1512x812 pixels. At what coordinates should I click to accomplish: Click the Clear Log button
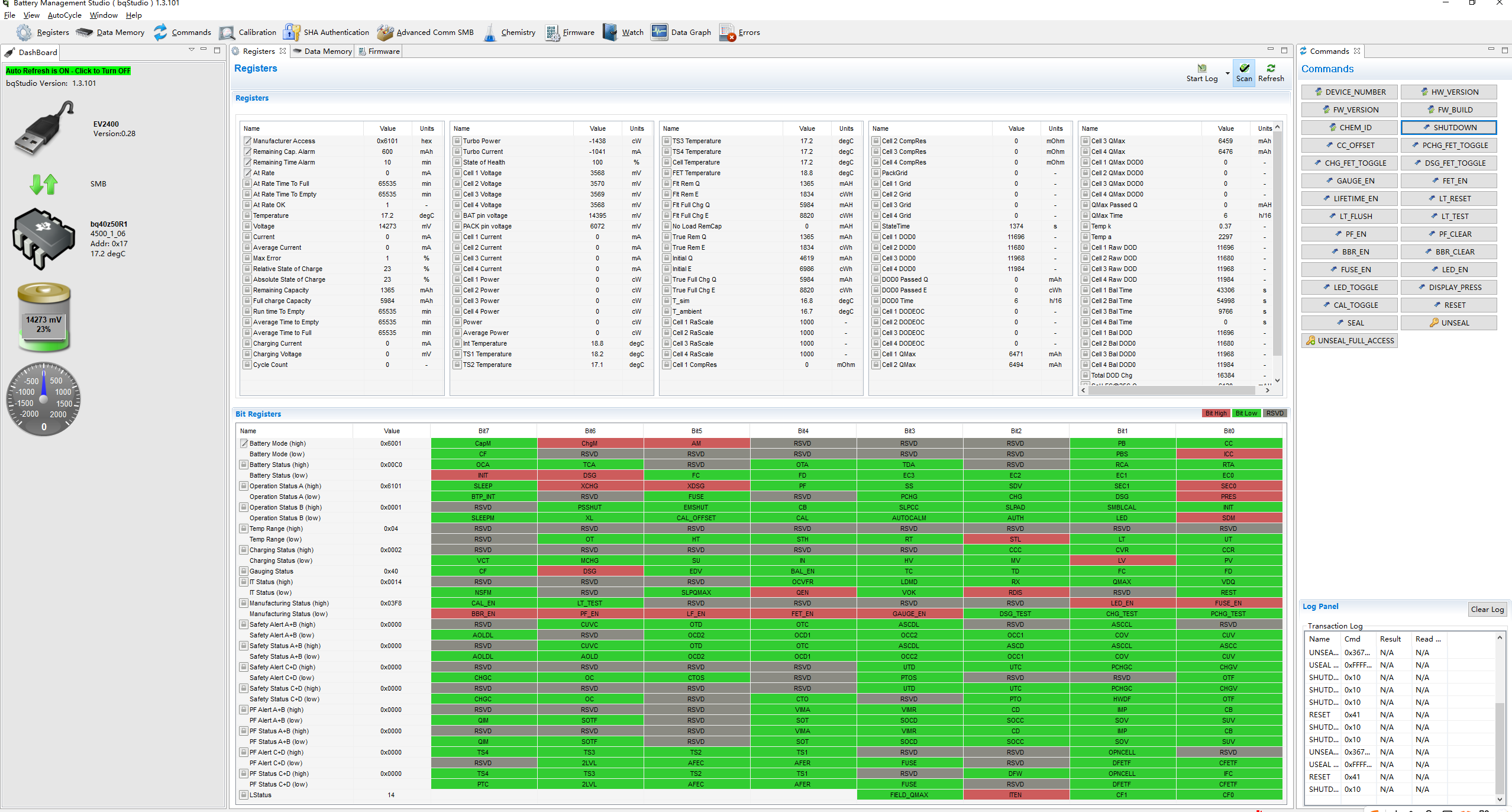tap(1487, 609)
